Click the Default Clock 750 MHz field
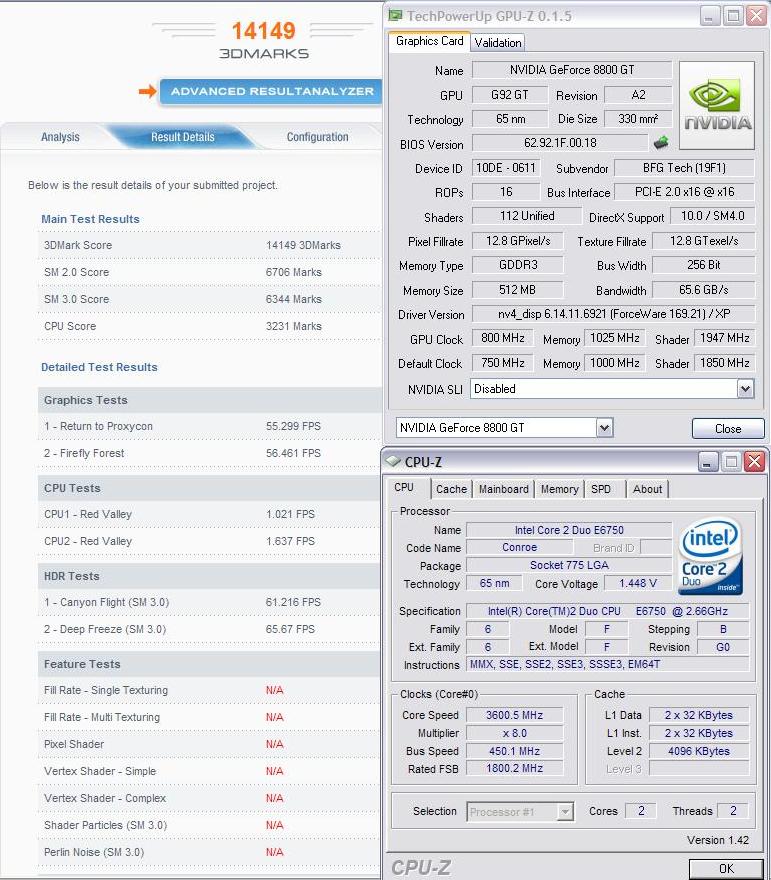 coord(503,363)
